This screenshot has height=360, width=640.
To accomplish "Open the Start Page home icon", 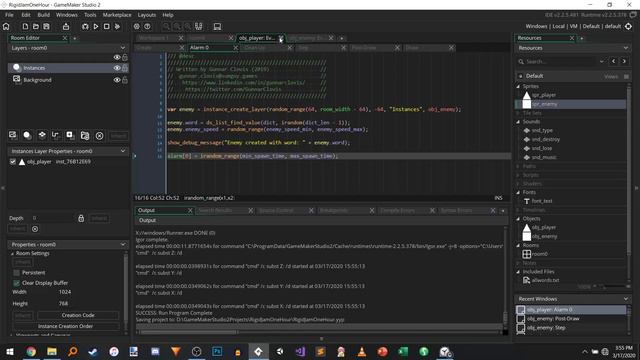I will 6,27.
